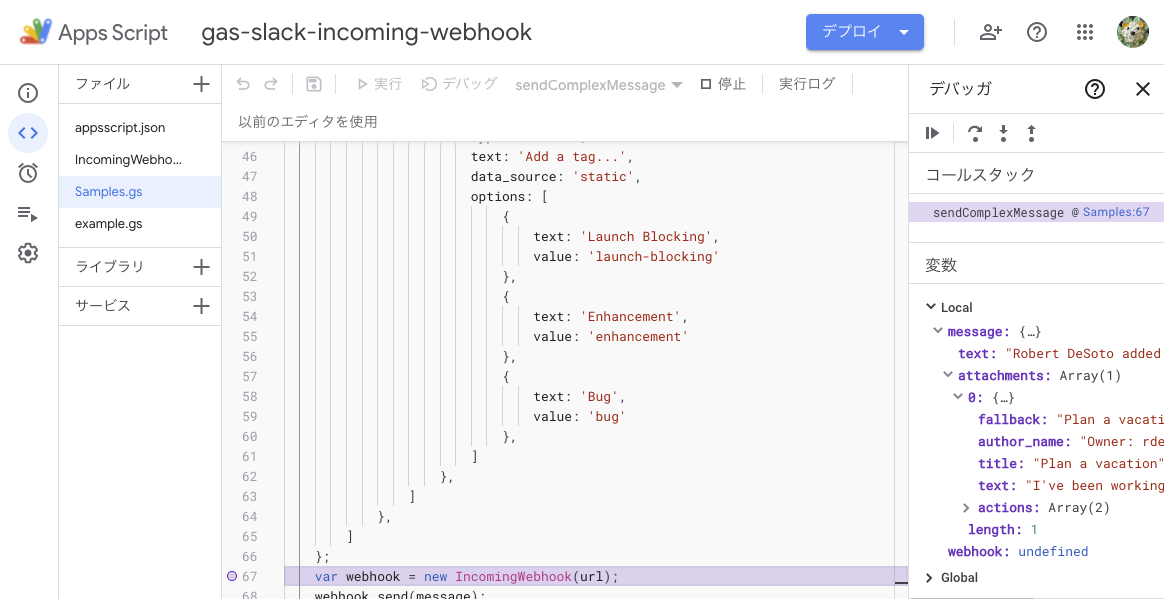Click the 実行 run button
The height and width of the screenshot is (599, 1164).
[379, 84]
